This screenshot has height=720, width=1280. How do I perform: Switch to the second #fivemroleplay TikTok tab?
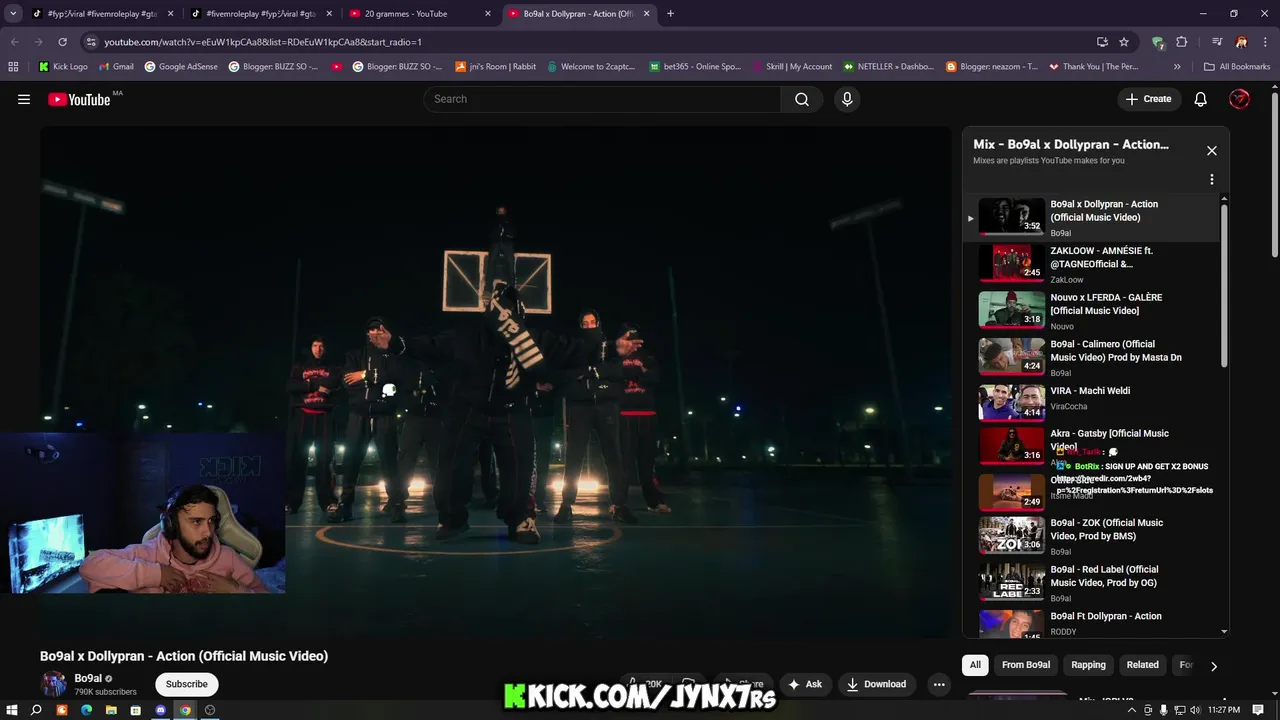click(x=260, y=14)
